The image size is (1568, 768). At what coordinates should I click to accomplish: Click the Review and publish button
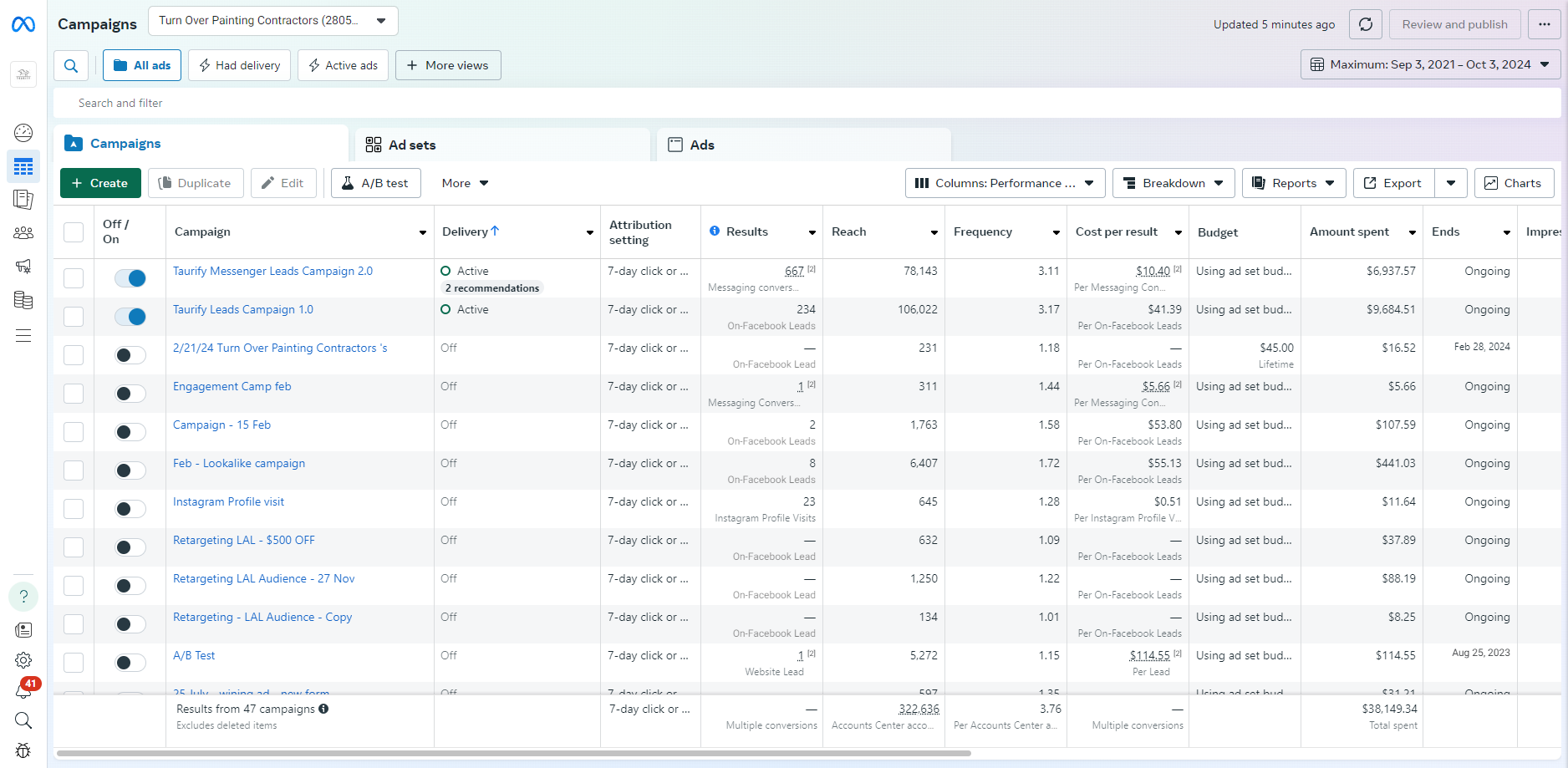click(1455, 24)
